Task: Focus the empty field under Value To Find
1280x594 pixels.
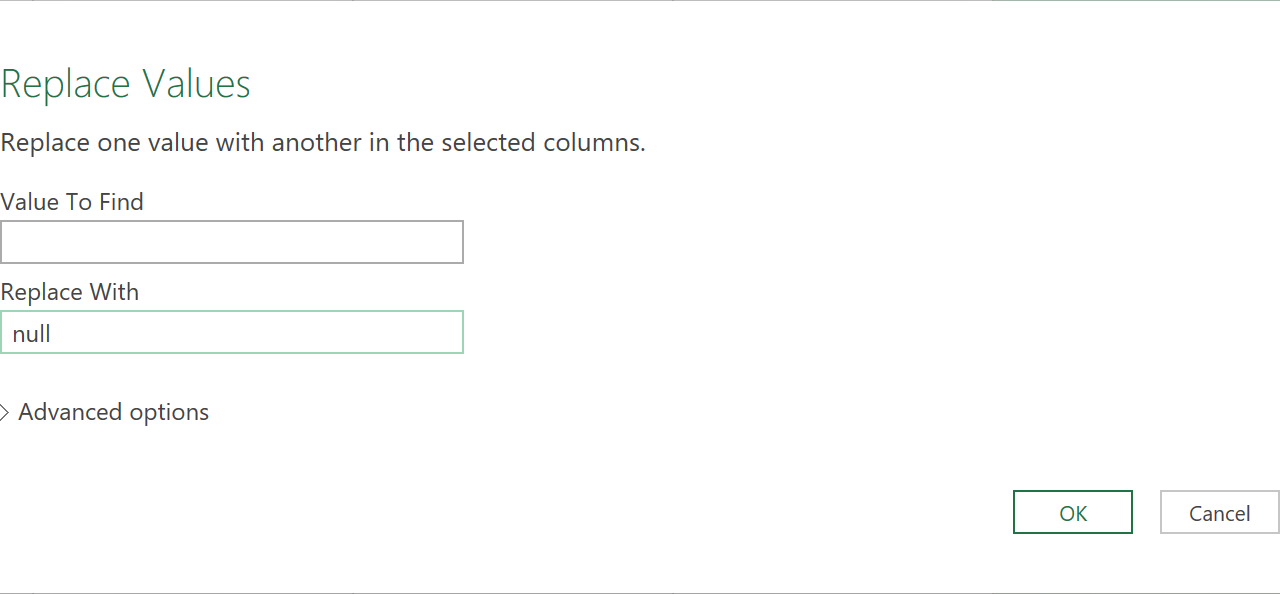Action: pos(232,242)
